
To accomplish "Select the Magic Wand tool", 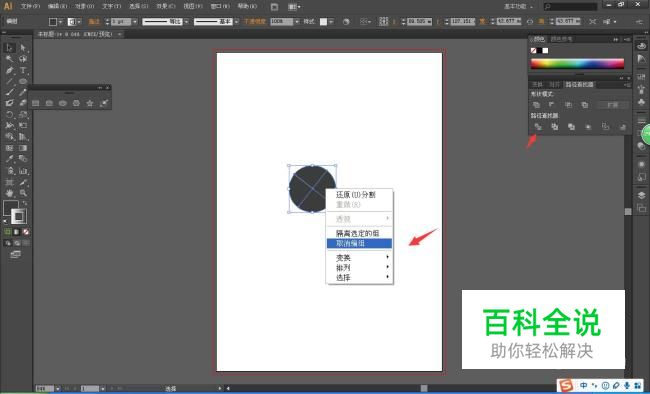I will tap(9, 59).
